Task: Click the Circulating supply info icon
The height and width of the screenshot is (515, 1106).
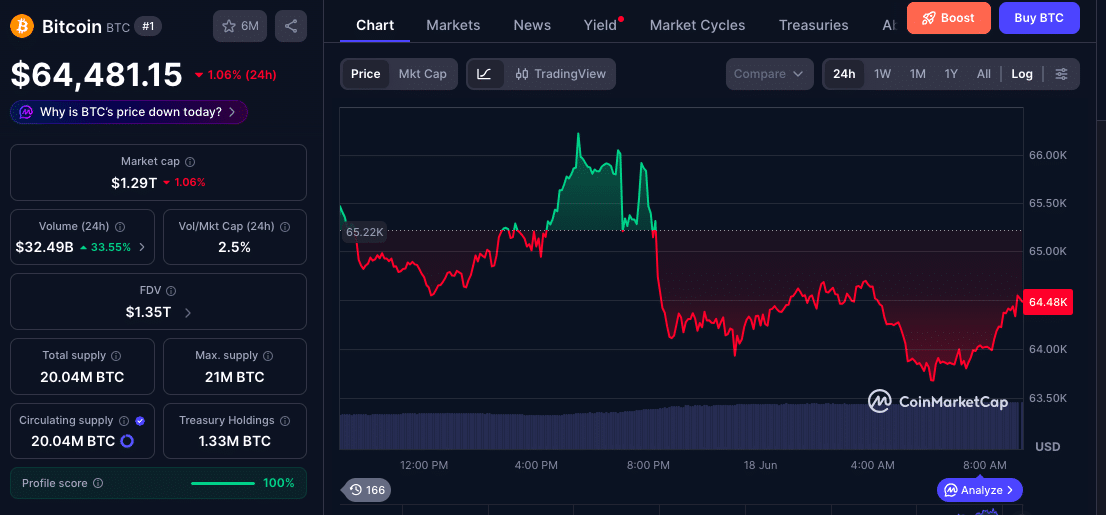Action: pos(124,420)
